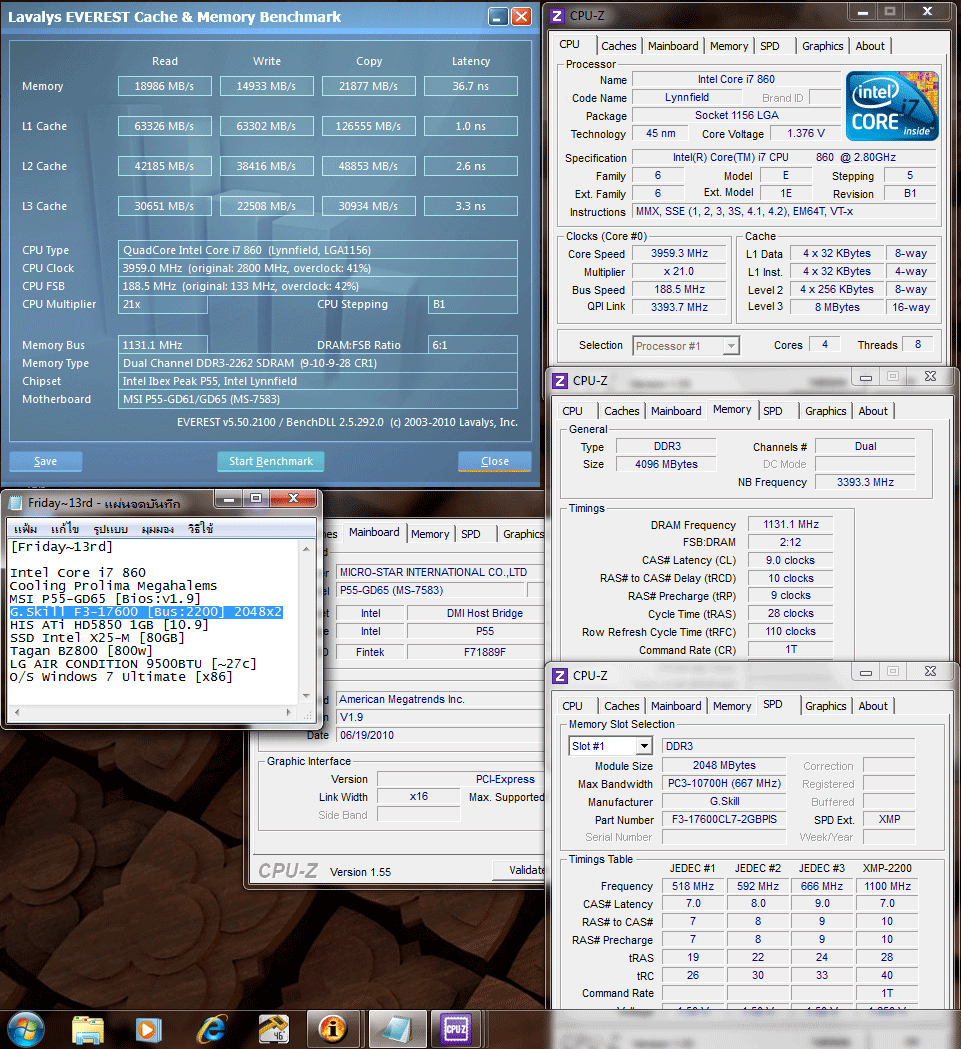
Task: Open the Notepad แก้ไข menu
Action: tap(65, 529)
